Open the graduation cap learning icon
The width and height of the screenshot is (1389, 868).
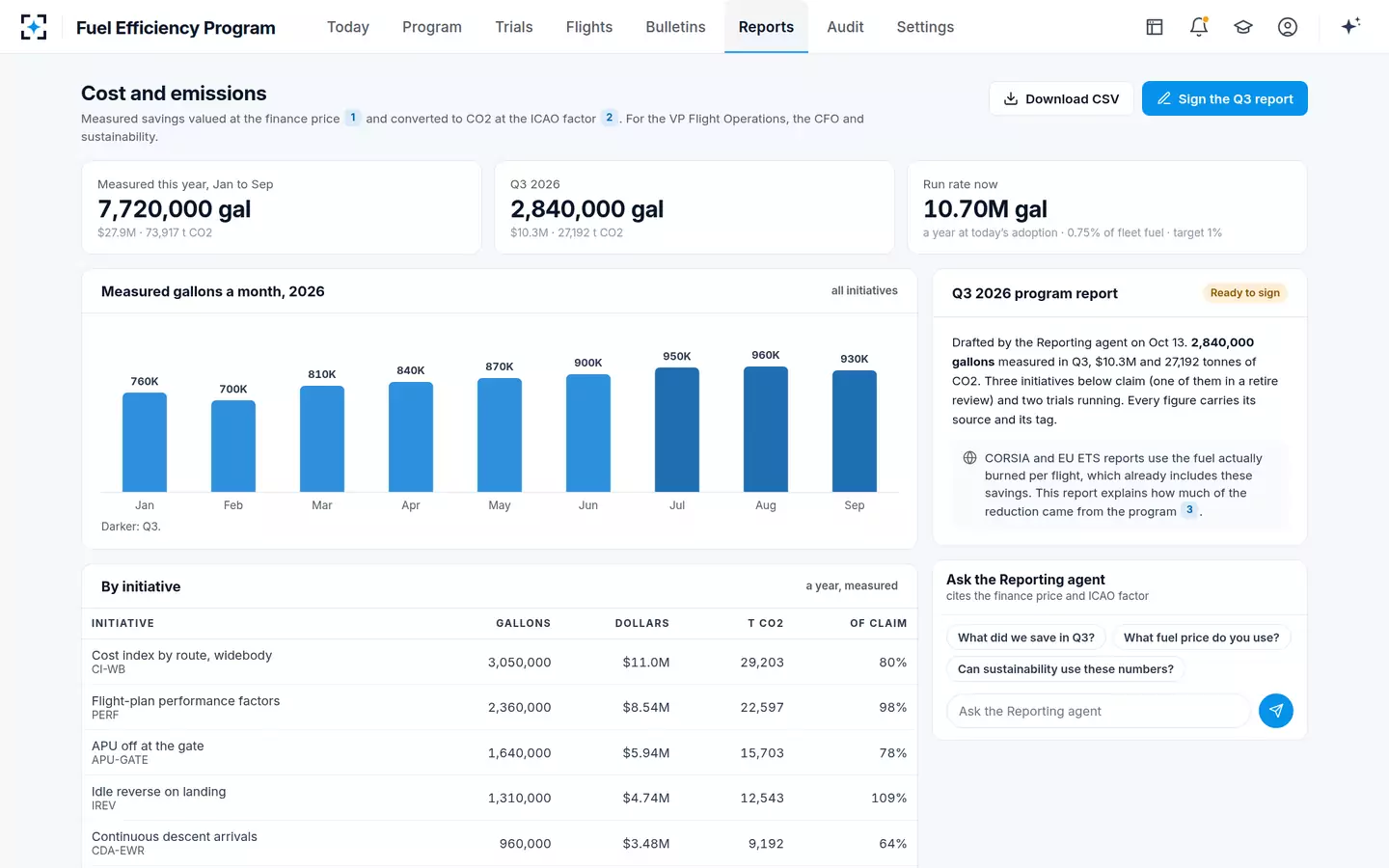pos(1243,27)
